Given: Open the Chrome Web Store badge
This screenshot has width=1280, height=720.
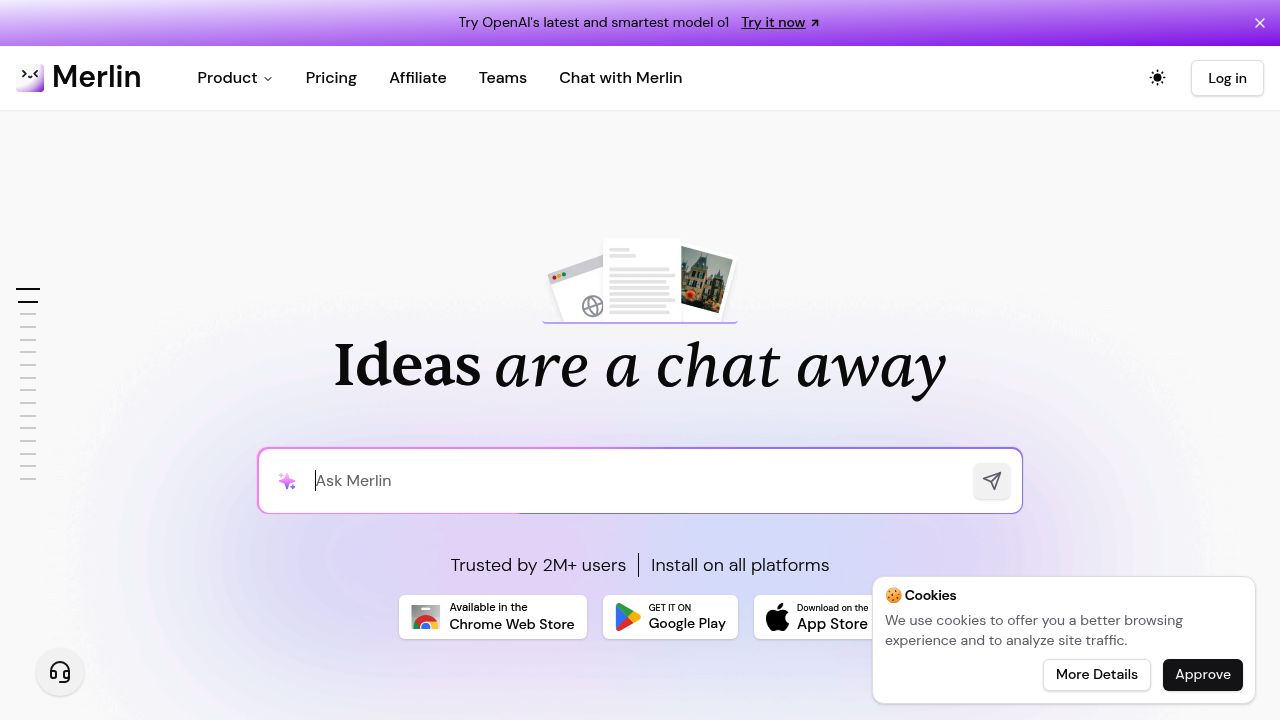Looking at the screenshot, I should [493, 617].
